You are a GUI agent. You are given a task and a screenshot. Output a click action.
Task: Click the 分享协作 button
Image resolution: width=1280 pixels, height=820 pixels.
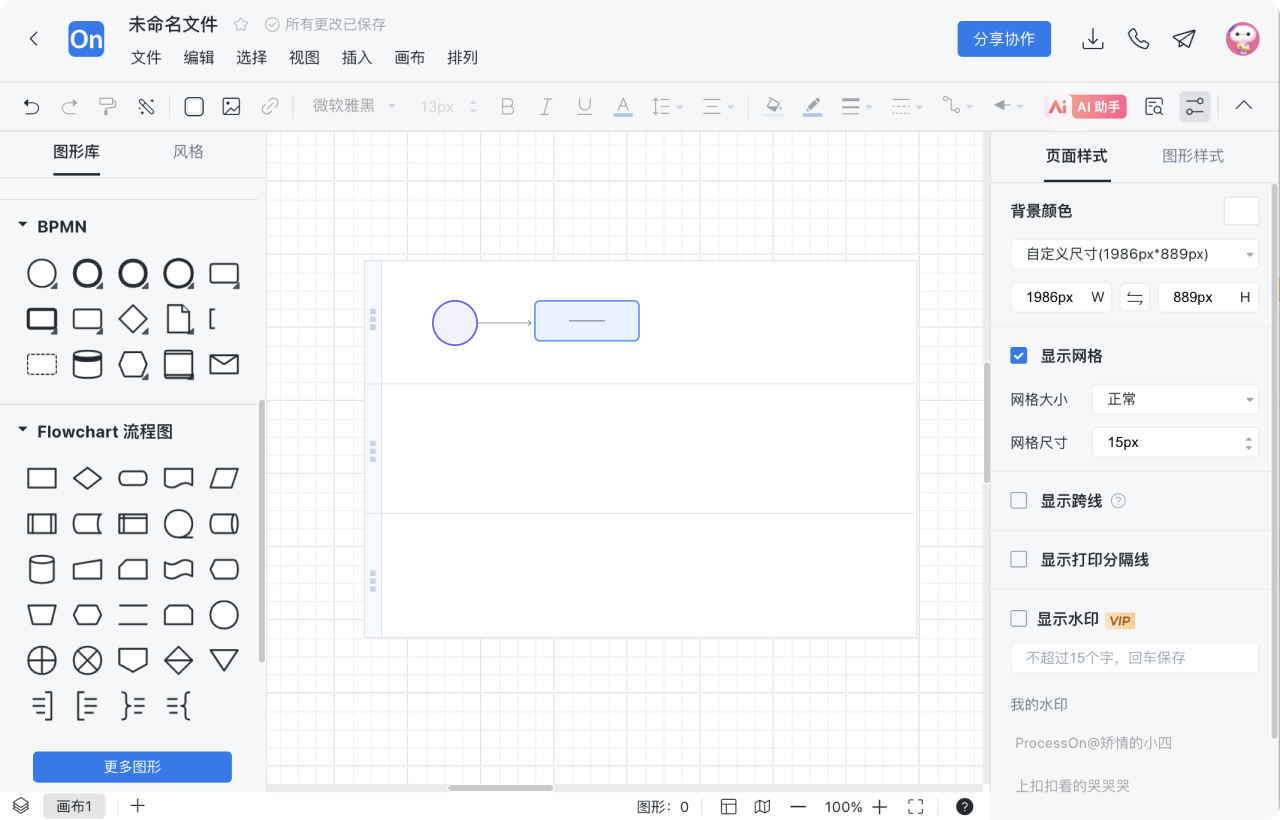pos(1004,39)
